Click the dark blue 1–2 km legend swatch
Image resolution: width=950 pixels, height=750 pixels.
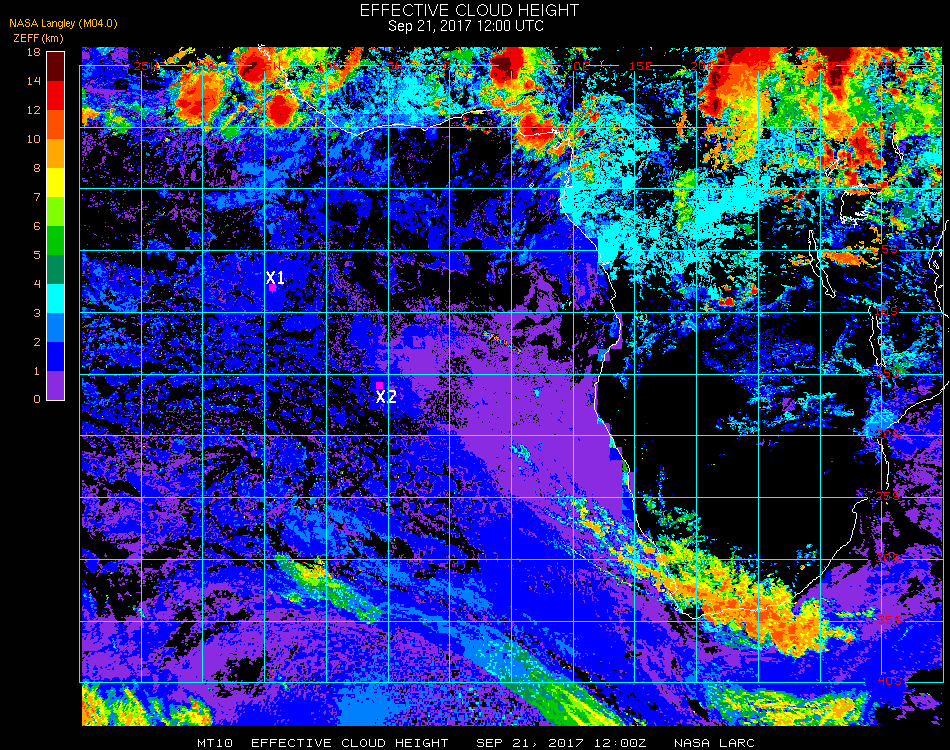[55, 357]
